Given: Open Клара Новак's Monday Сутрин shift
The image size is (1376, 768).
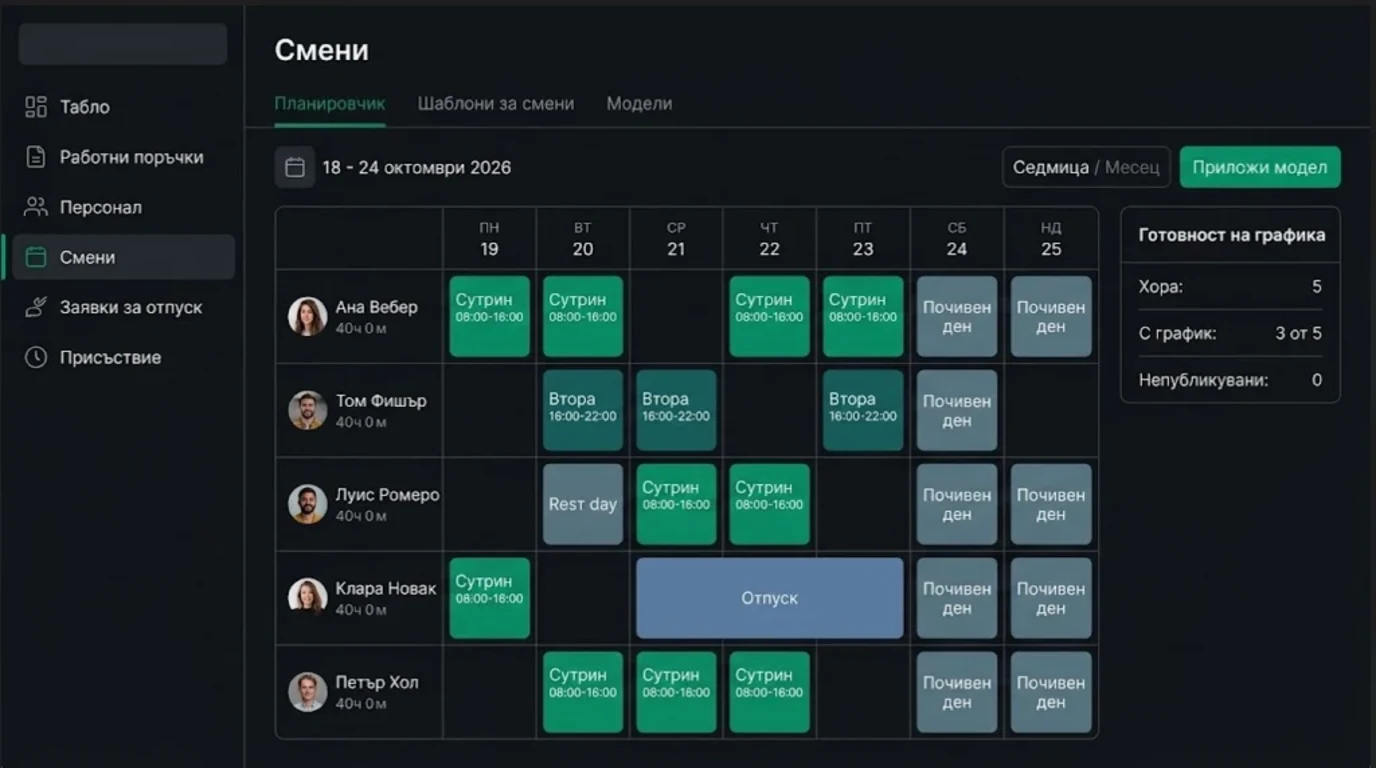Looking at the screenshot, I should pyautogui.click(x=490, y=598).
